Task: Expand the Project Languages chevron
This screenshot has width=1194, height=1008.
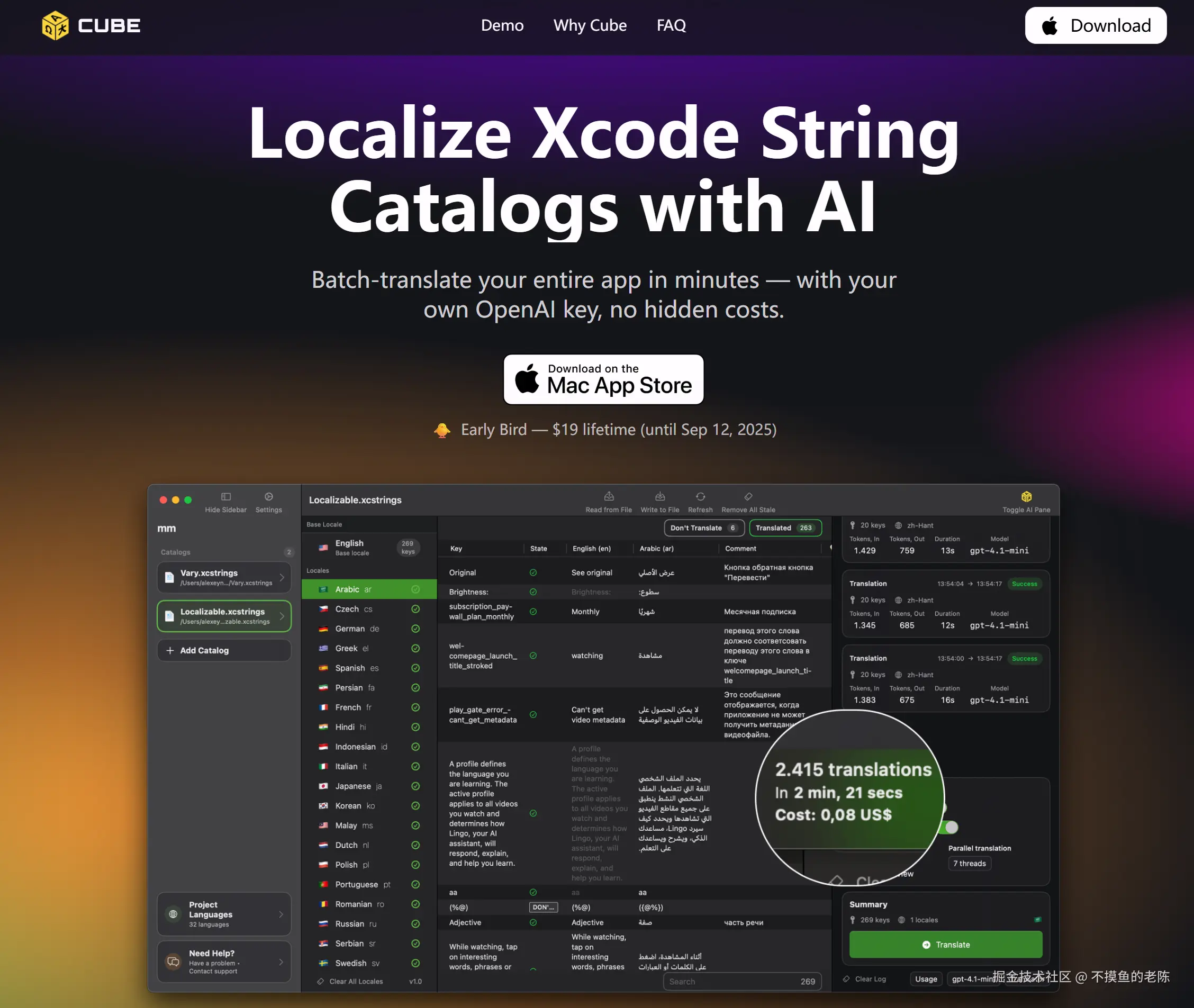Action: (281, 914)
